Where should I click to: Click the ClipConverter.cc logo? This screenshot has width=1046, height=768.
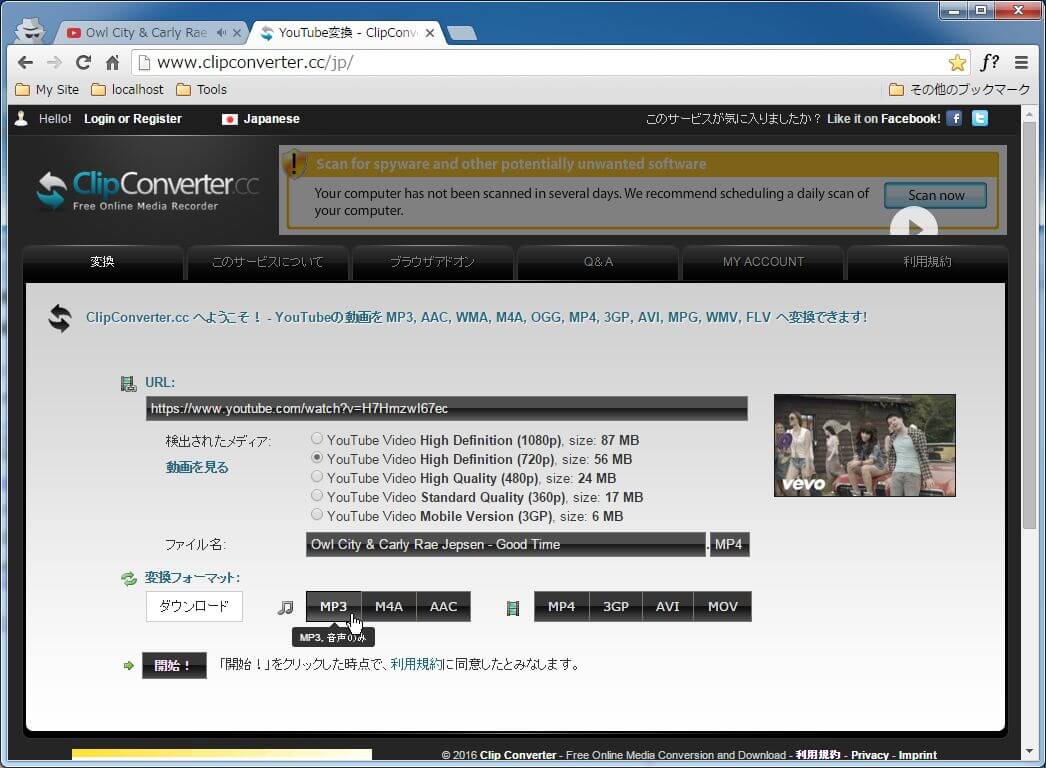pos(147,190)
